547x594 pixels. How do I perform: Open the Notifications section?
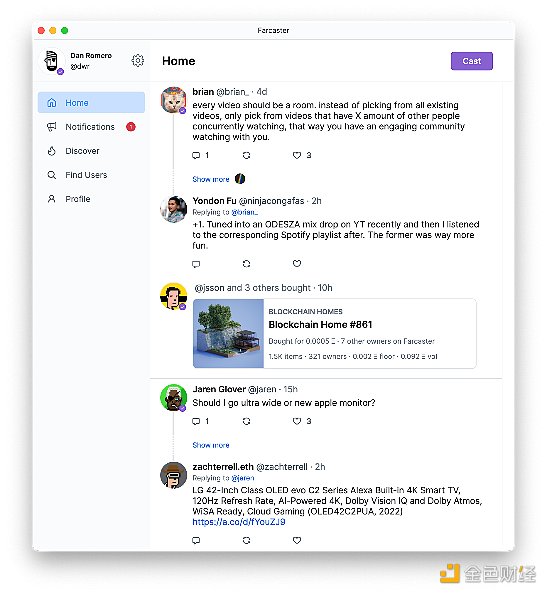[91, 127]
